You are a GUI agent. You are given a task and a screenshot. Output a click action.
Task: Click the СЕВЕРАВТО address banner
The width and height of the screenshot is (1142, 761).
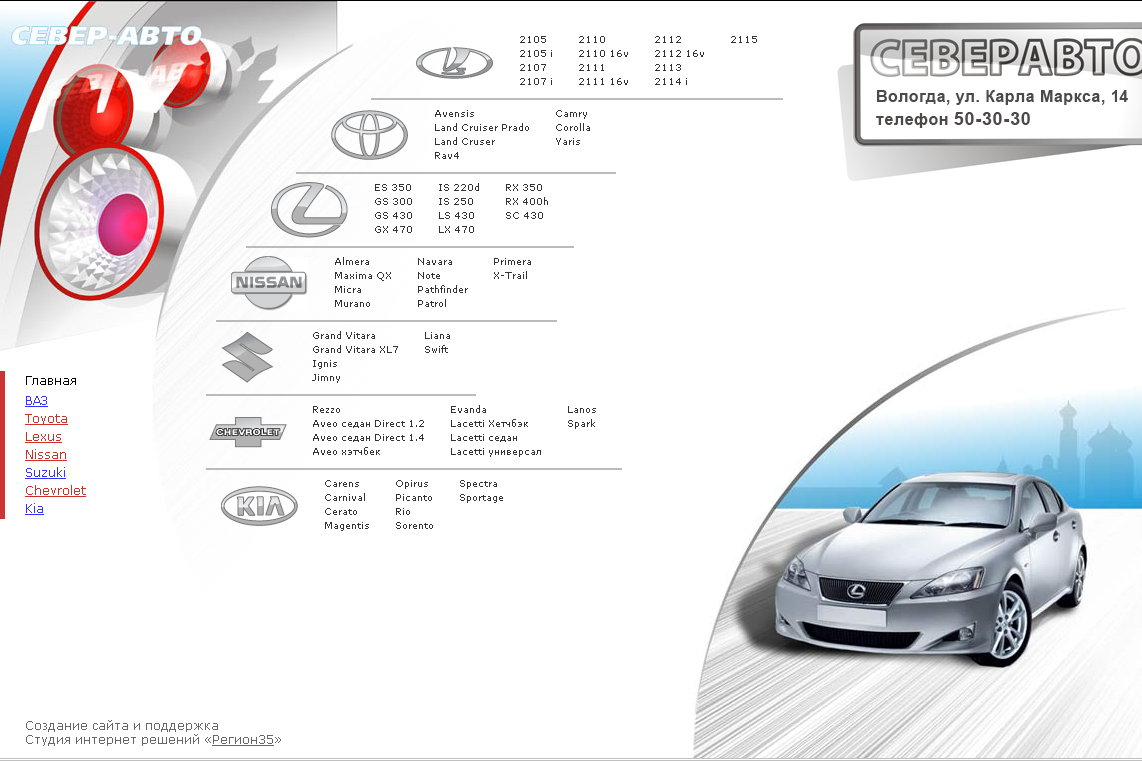tap(998, 84)
